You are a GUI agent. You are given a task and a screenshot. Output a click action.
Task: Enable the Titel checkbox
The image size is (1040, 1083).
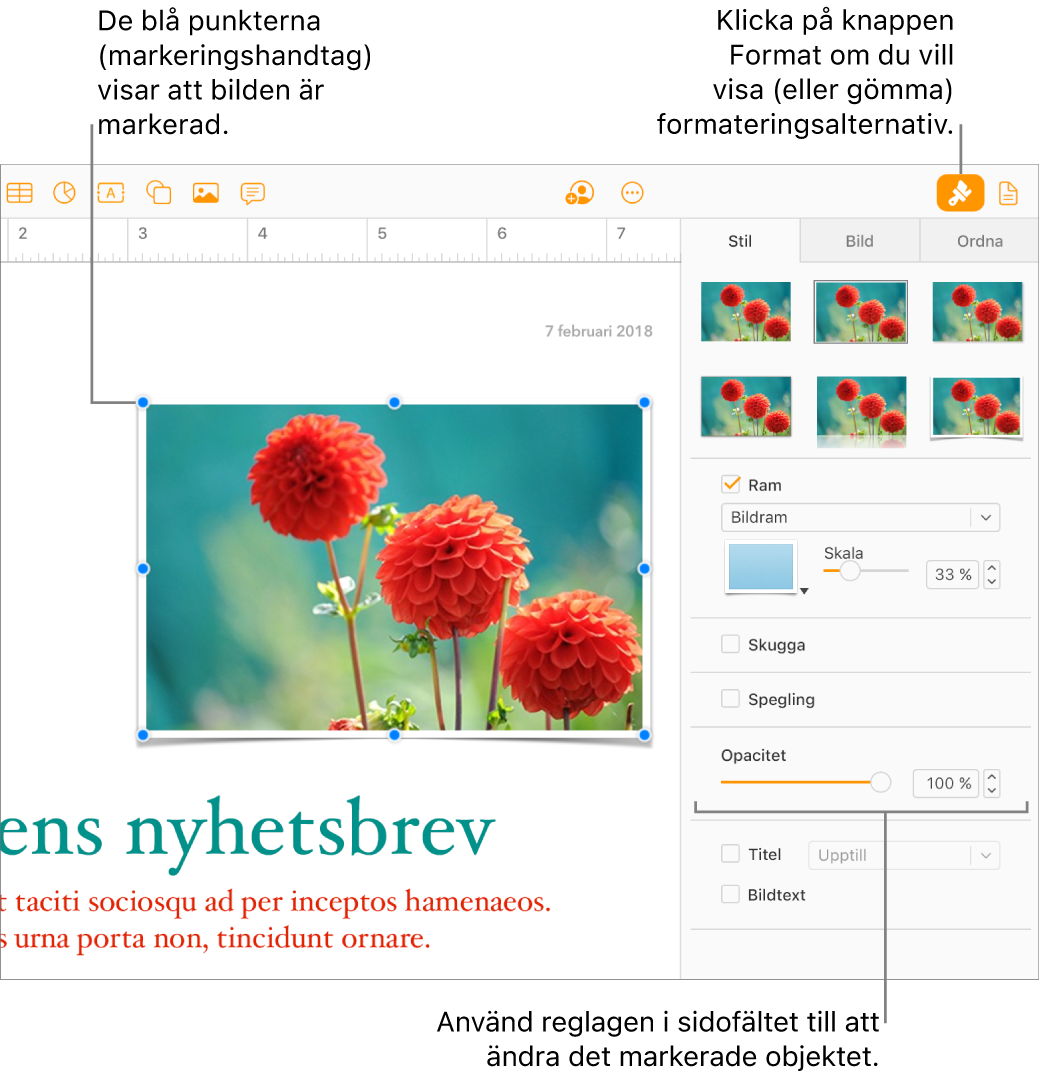pyautogui.click(x=731, y=854)
